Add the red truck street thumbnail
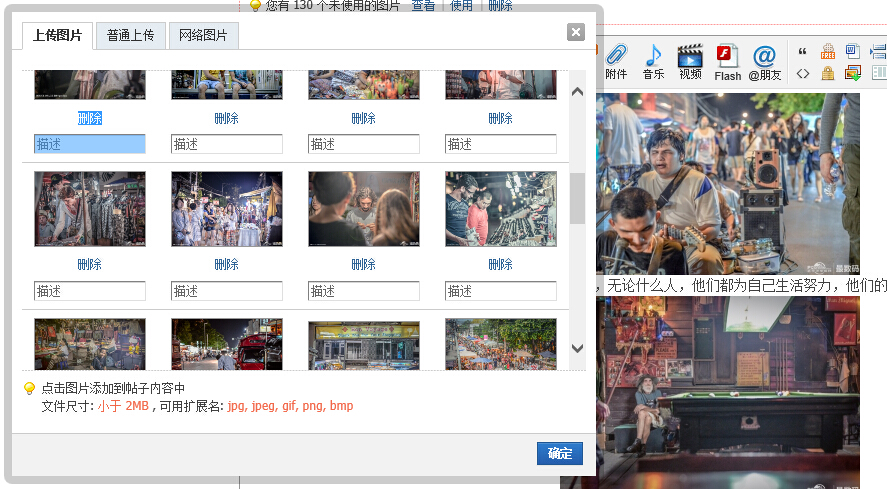Viewport: 887px width, 489px height. point(227,344)
